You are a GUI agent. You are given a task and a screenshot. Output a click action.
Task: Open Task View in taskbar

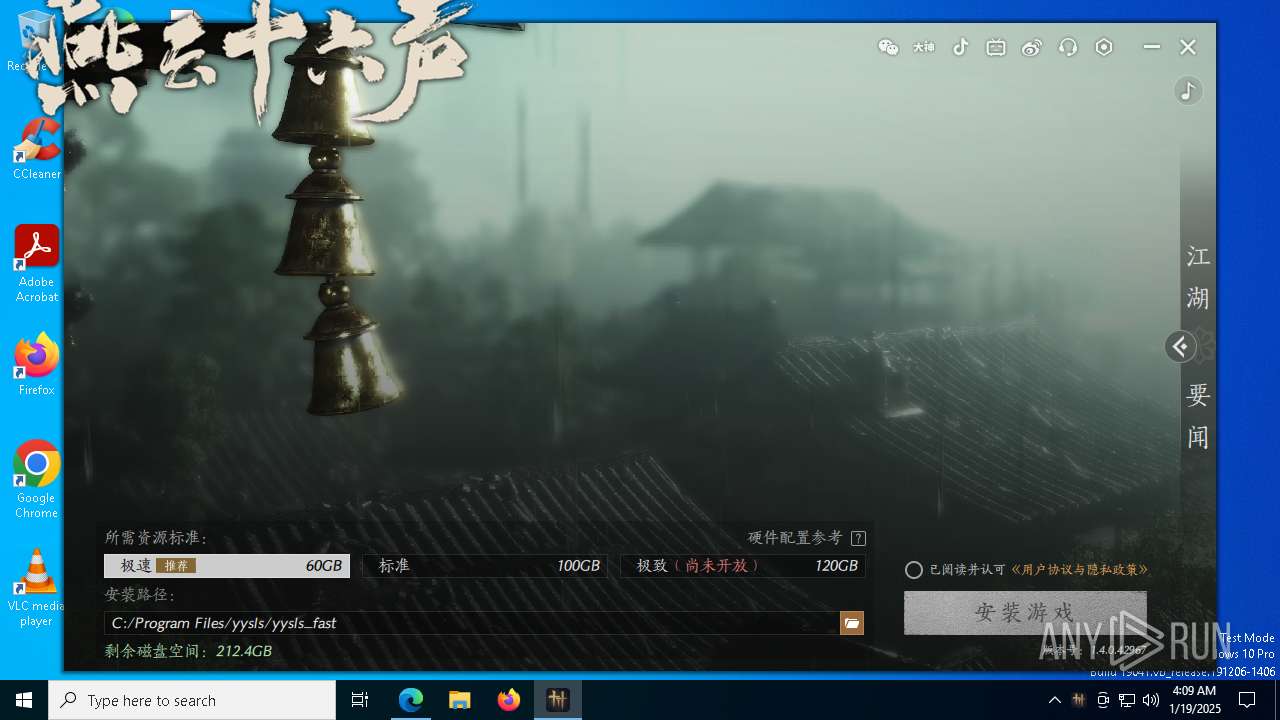(x=360, y=700)
